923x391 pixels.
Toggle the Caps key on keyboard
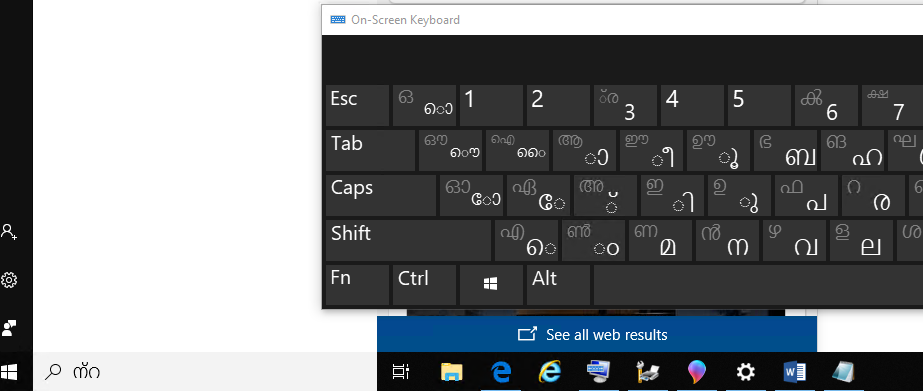381,196
